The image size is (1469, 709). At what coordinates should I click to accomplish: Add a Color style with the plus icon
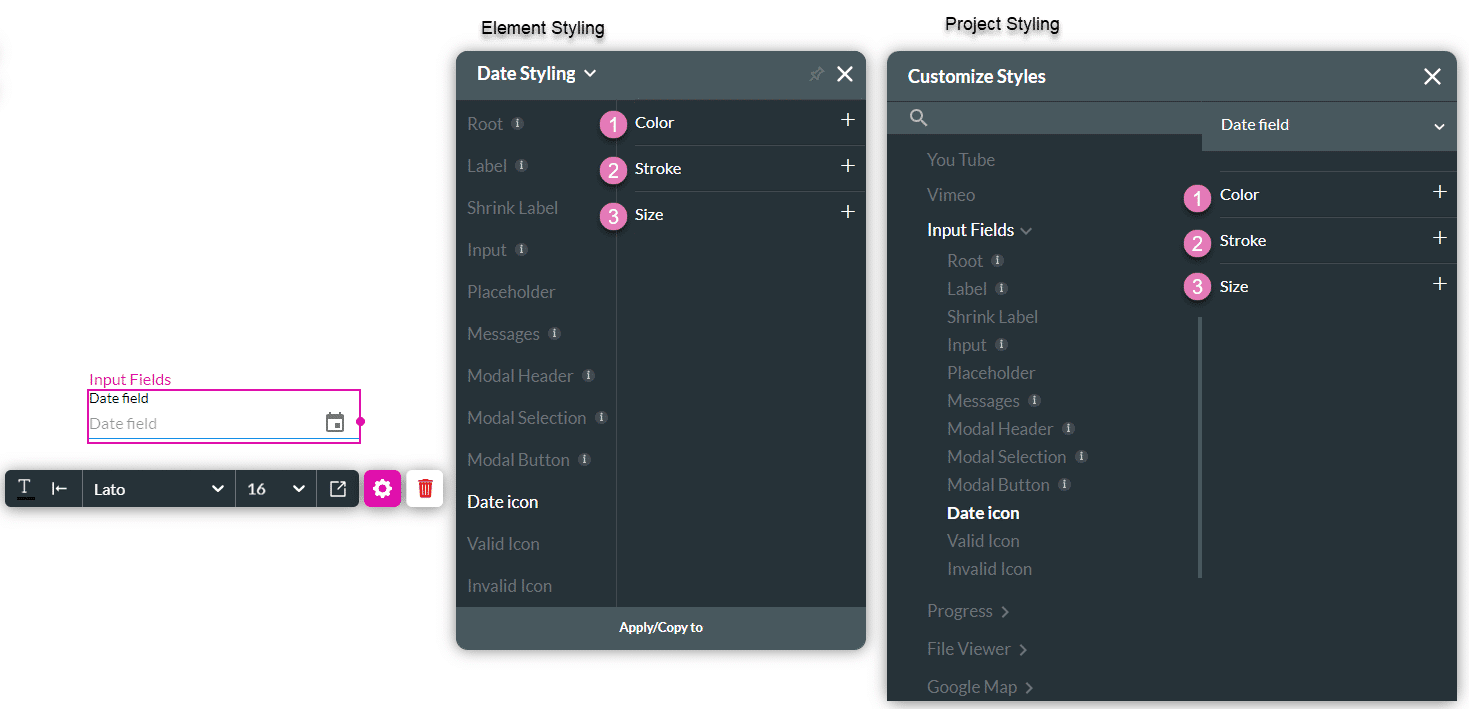pos(847,119)
